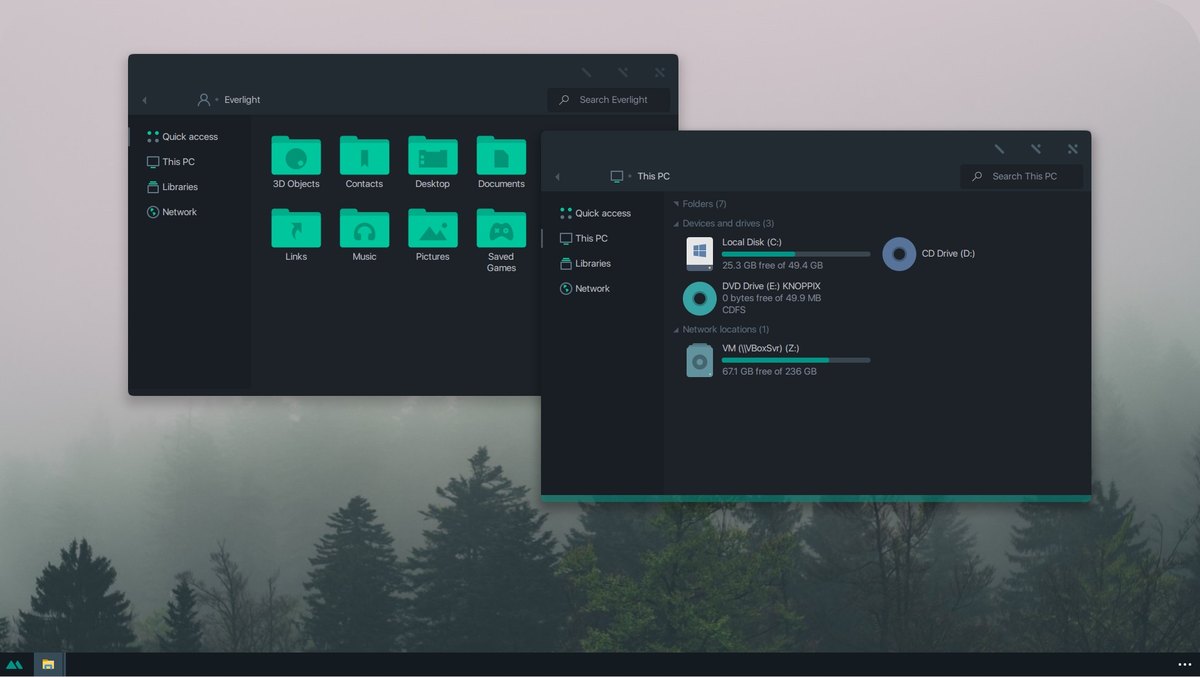1200x677 pixels.
Task: Close the This PC window
Action: coord(1073,149)
